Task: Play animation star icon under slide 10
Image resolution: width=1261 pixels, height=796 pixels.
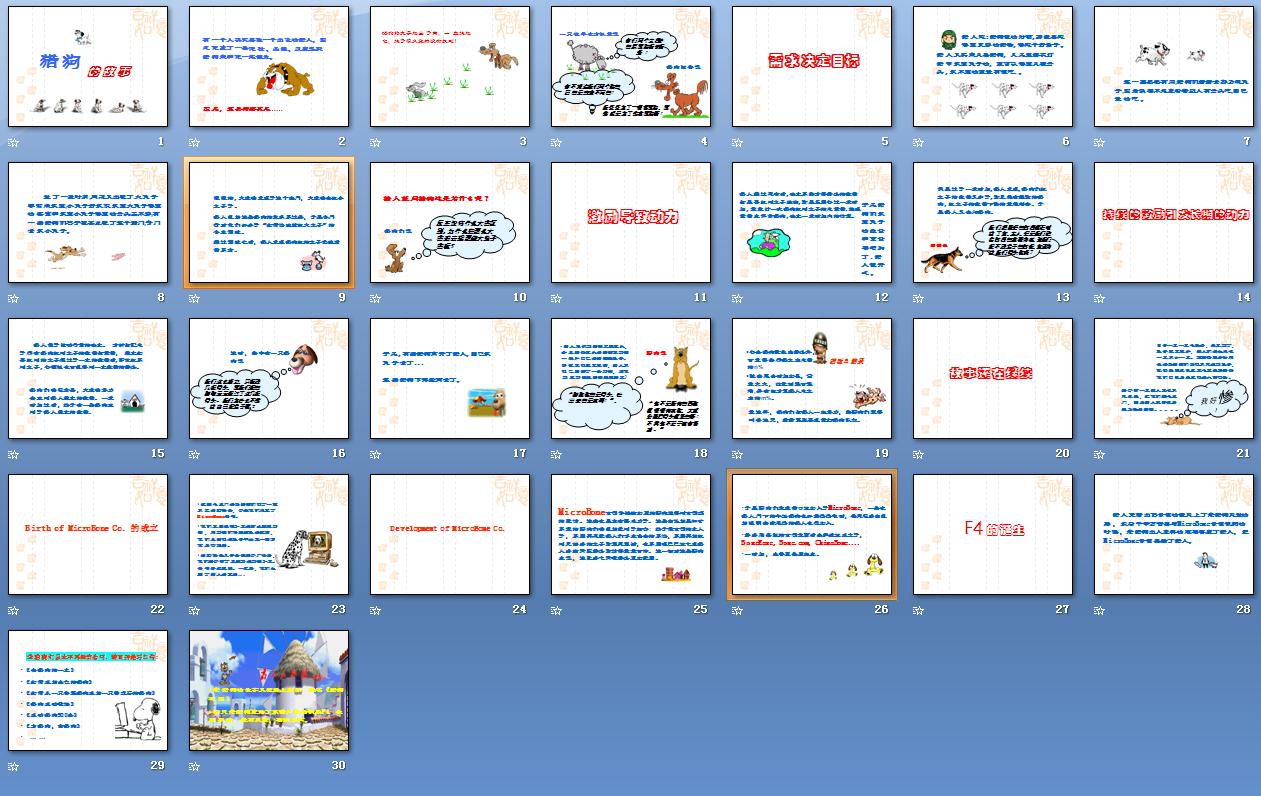Action: [x=375, y=299]
